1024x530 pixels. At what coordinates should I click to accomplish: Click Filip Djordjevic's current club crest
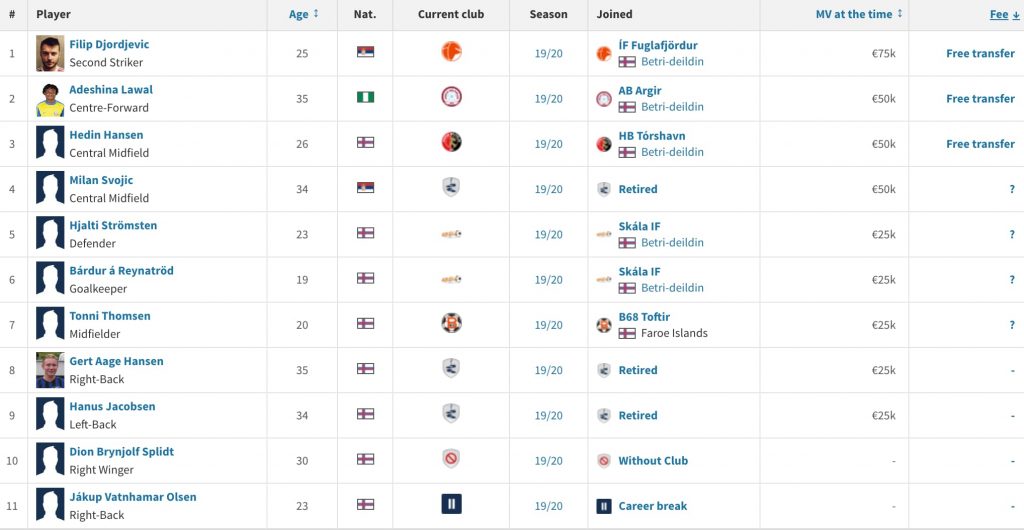(x=451, y=52)
